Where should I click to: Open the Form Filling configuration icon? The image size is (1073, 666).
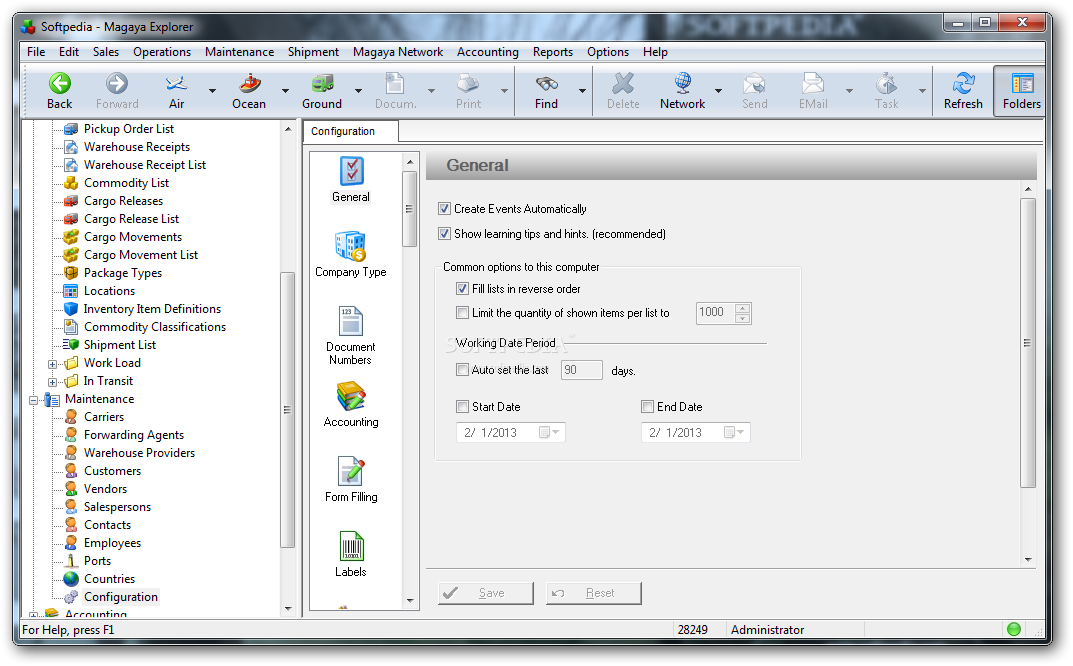(351, 471)
